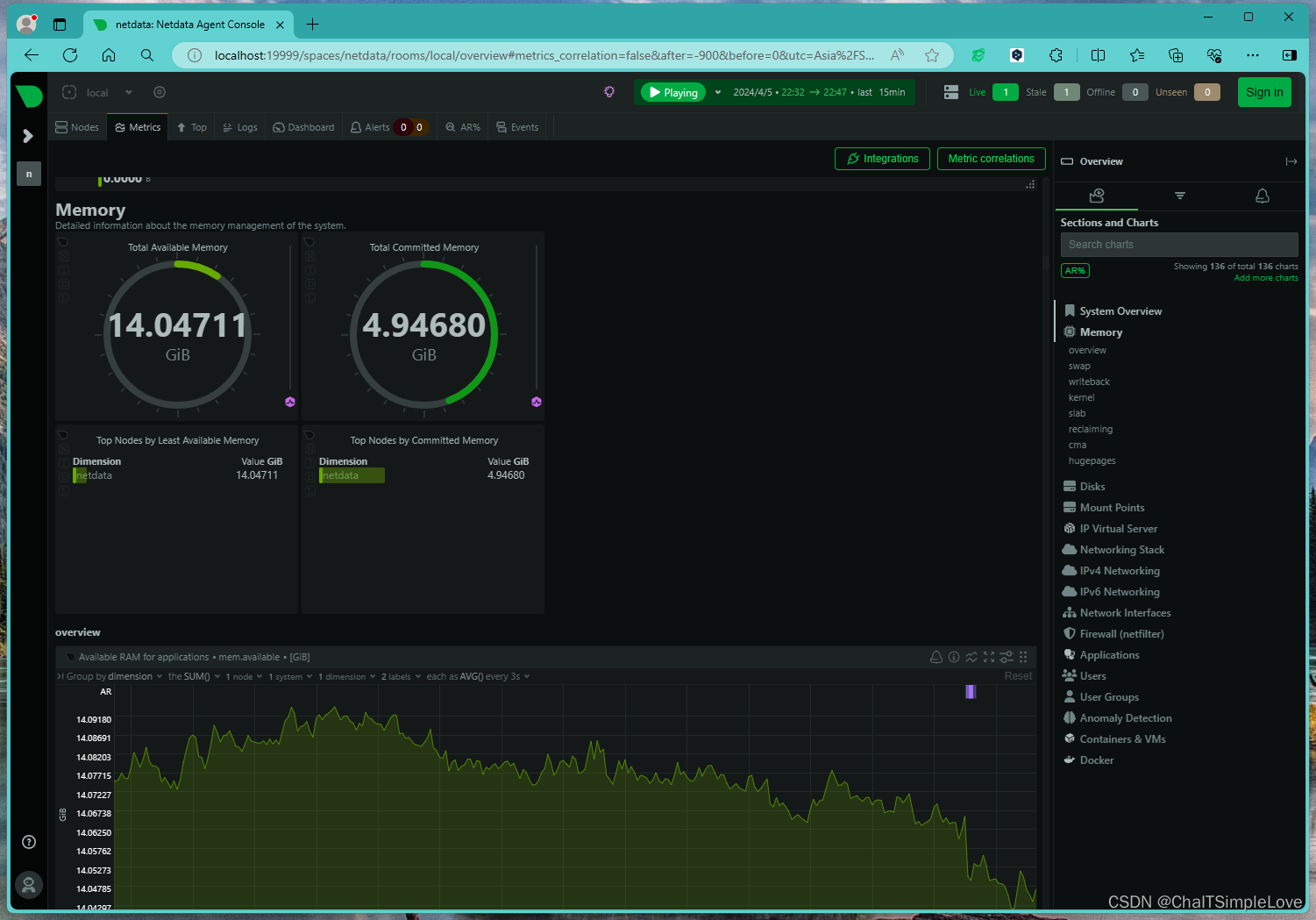
Task: Open chart settings sliders icon on mem.available
Action: tap(1007, 657)
